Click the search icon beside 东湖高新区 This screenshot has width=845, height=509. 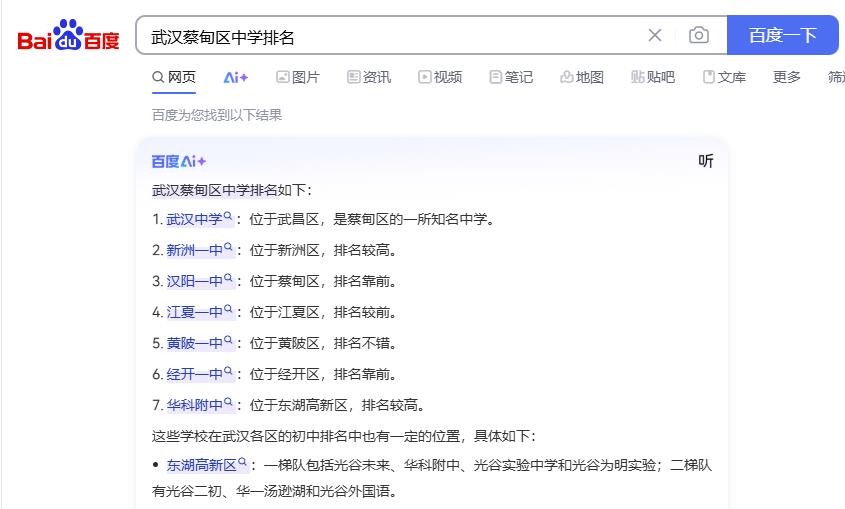243,462
